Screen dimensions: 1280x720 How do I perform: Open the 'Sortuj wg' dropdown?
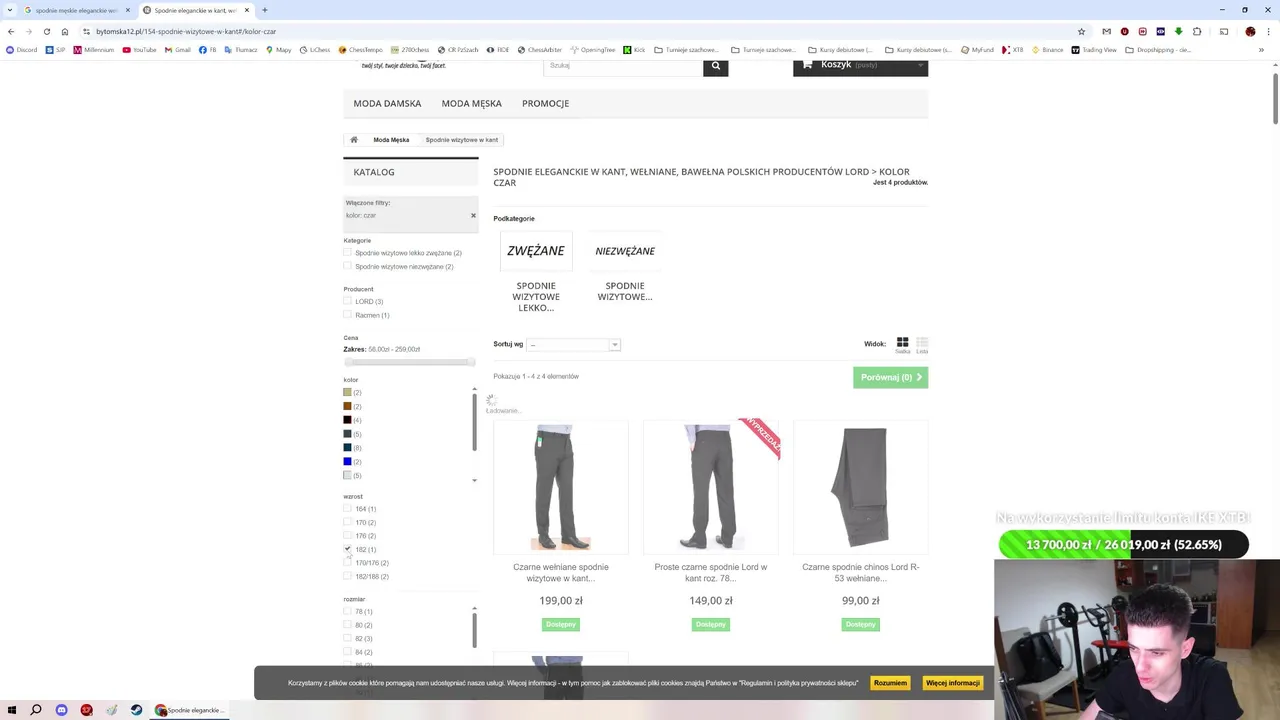(573, 344)
